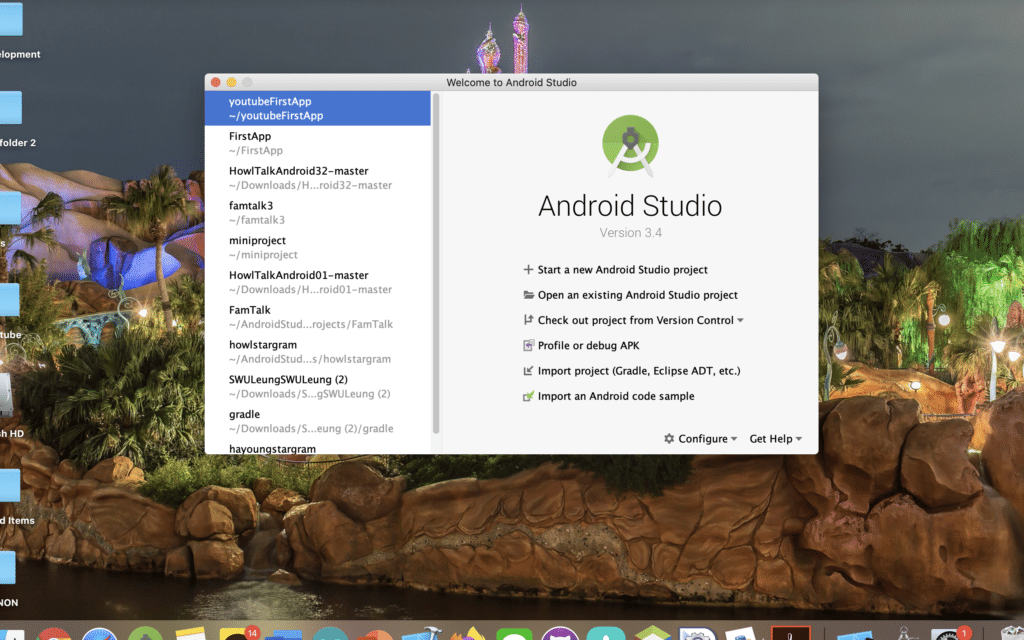Open HowlTalkAndroid01-master from the list

click(x=317, y=282)
